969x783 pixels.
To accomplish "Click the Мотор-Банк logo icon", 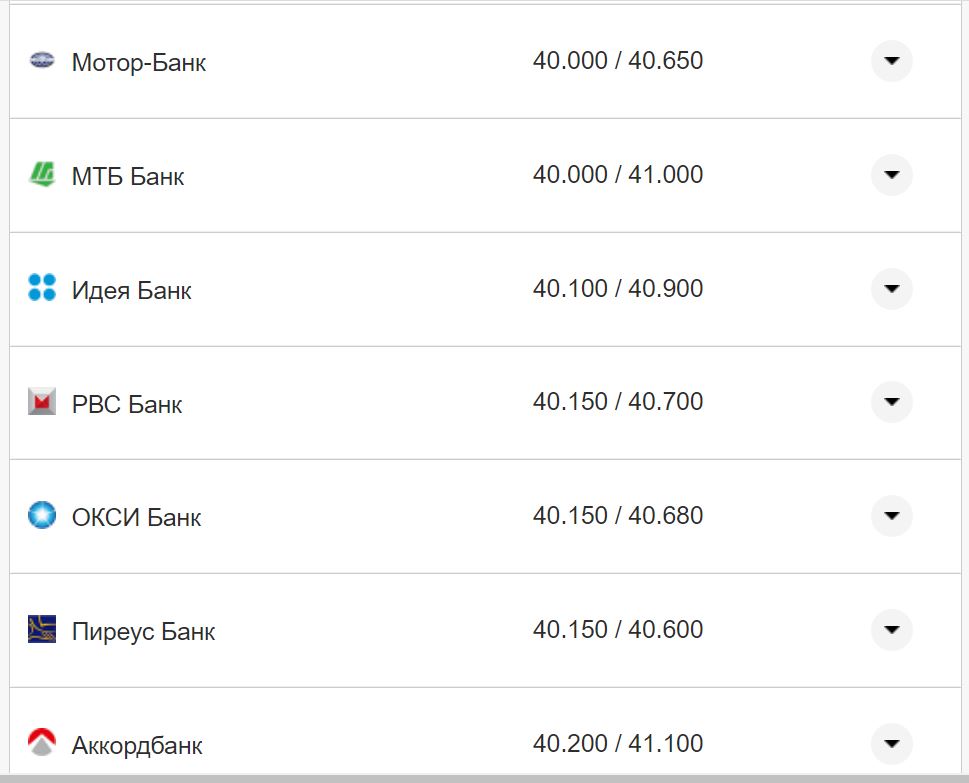I will coord(42,61).
